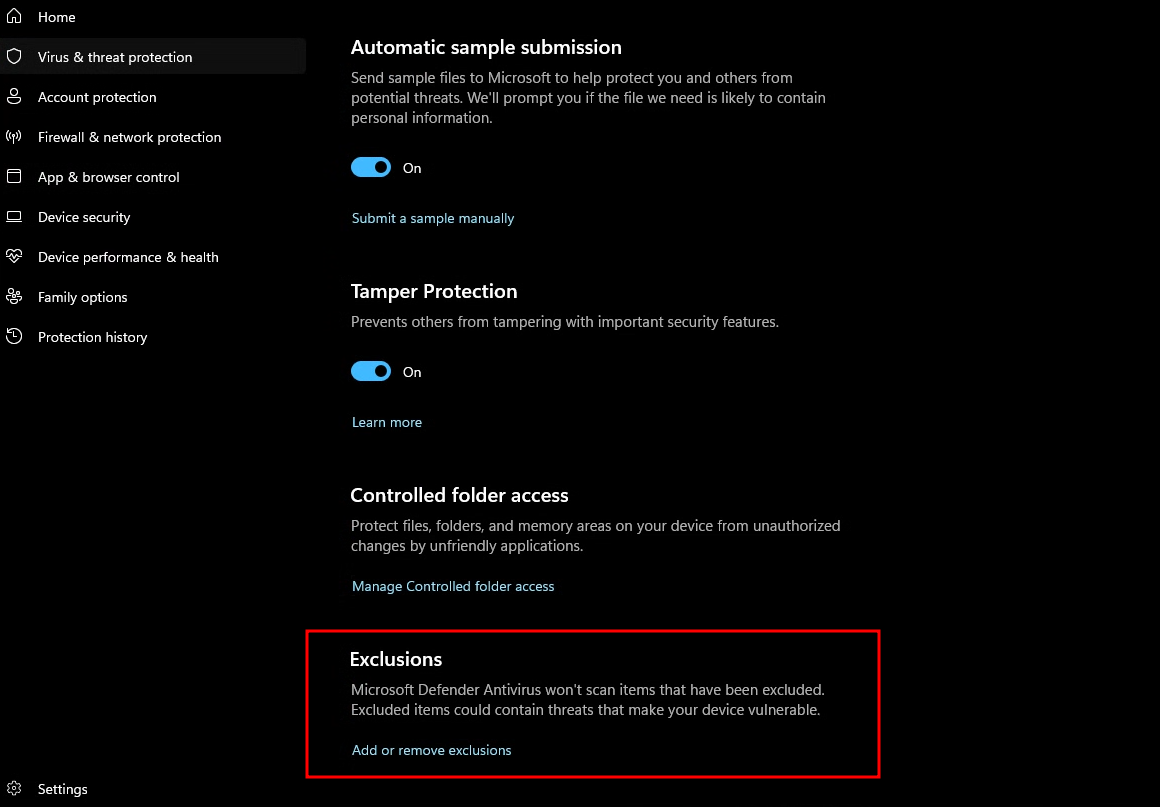Turn off Automatic sample submission toggle
This screenshot has width=1160, height=807.
371,168
